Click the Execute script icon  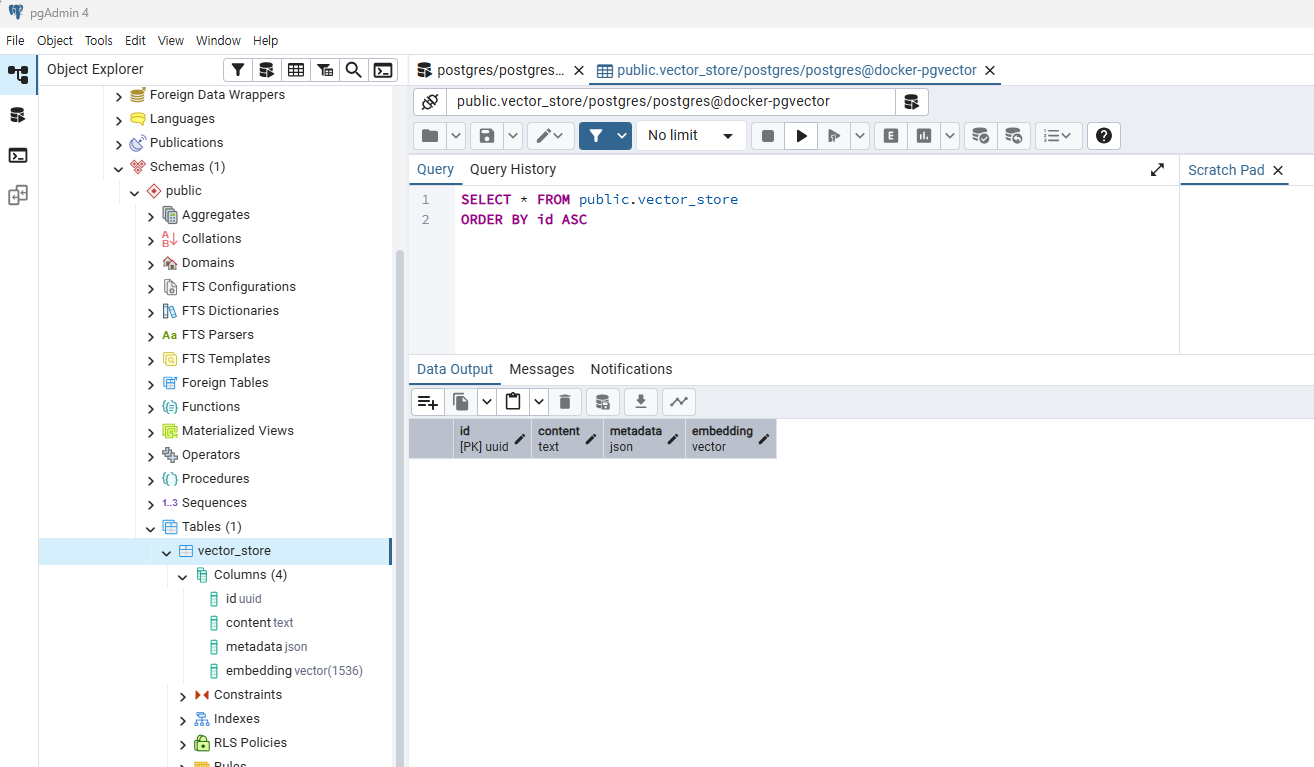pyautogui.click(x=834, y=136)
